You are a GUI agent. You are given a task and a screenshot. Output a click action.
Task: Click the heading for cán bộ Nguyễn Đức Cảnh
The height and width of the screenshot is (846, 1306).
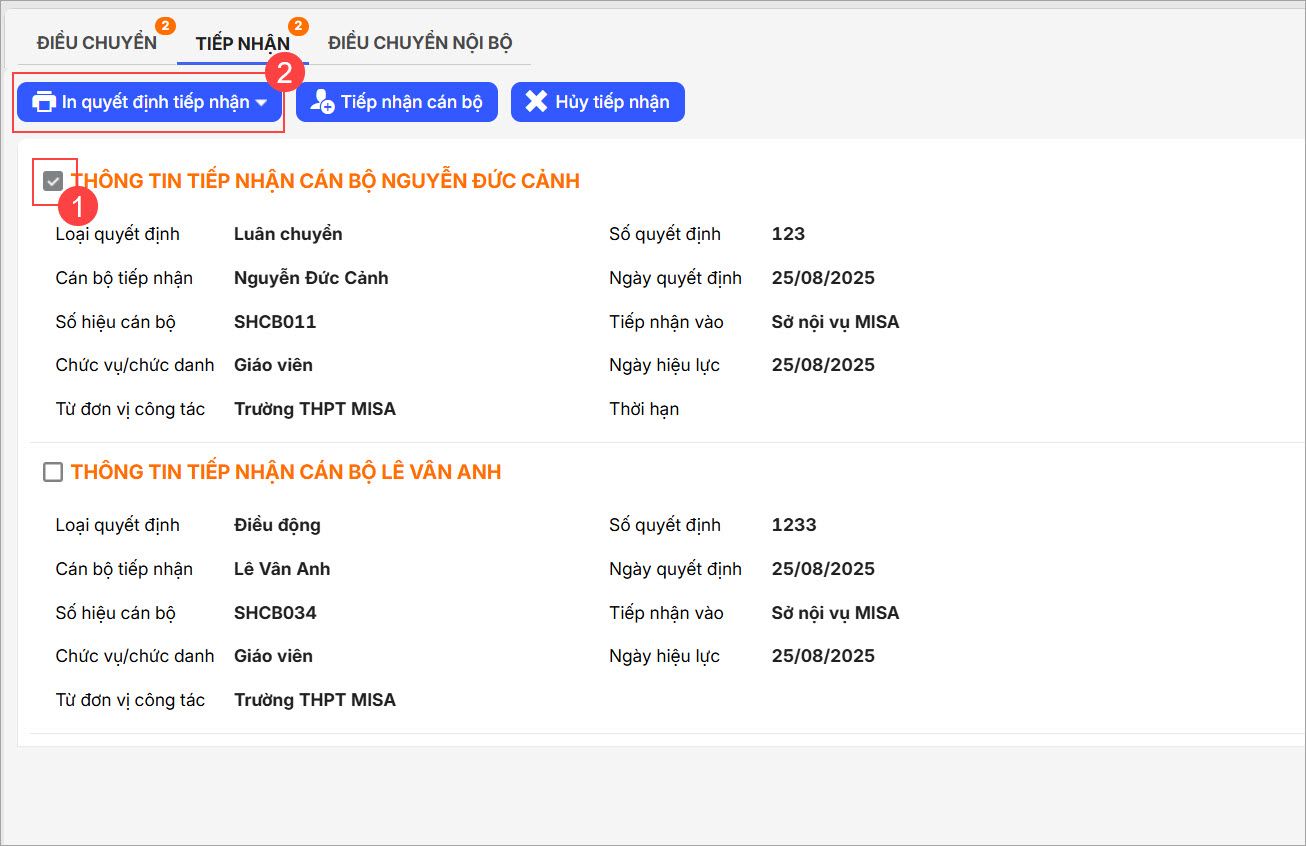click(x=325, y=181)
